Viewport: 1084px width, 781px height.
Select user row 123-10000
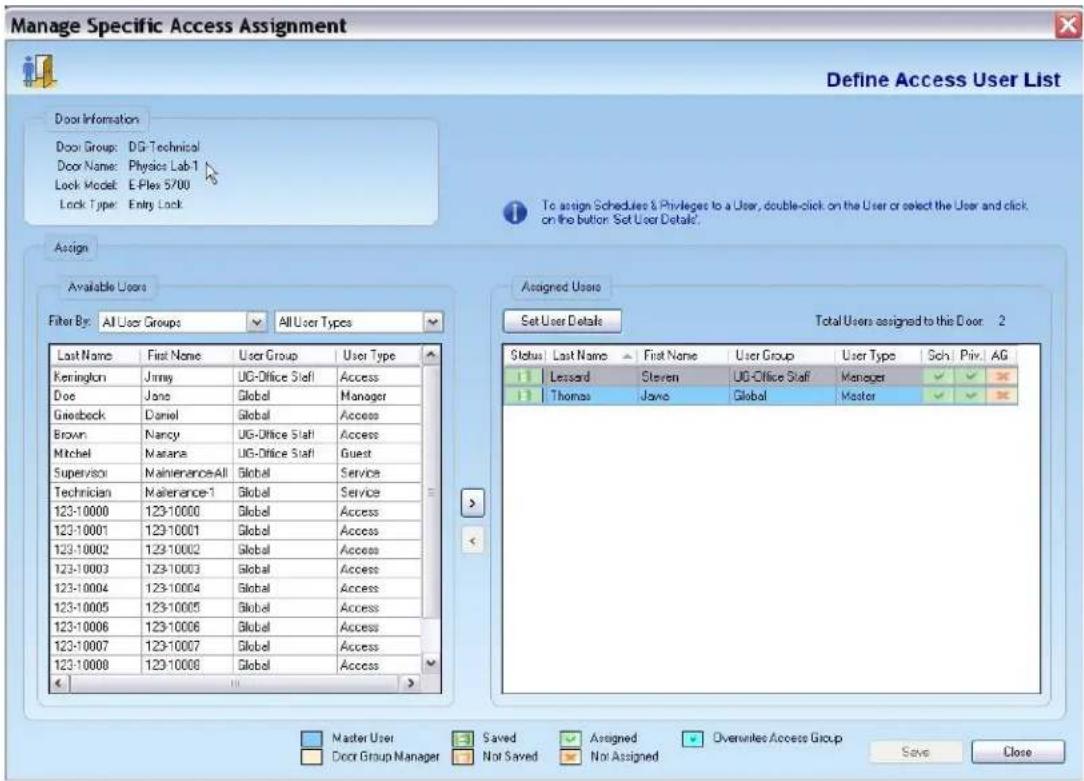coord(236,511)
